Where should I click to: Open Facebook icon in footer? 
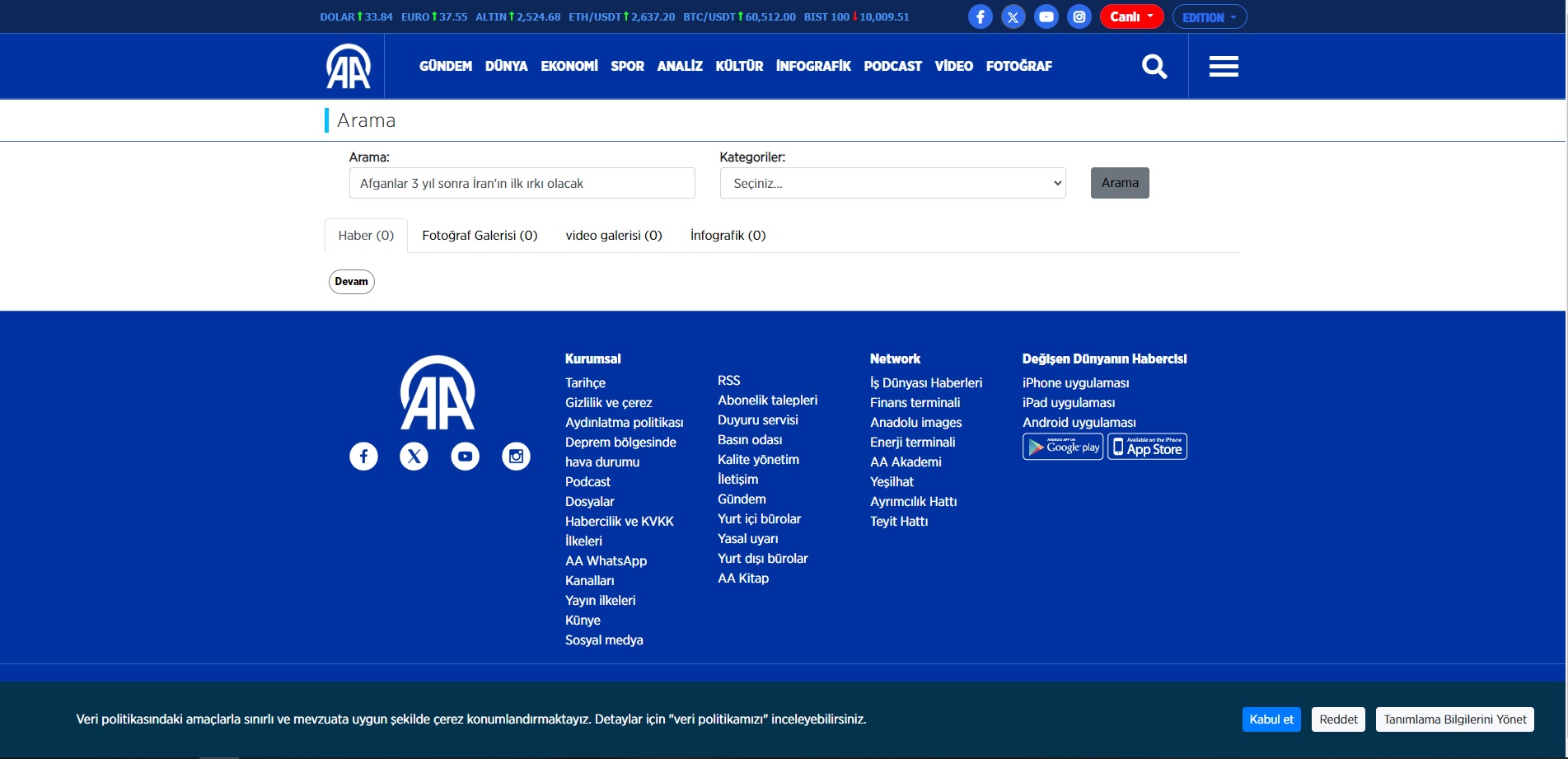[x=363, y=456]
